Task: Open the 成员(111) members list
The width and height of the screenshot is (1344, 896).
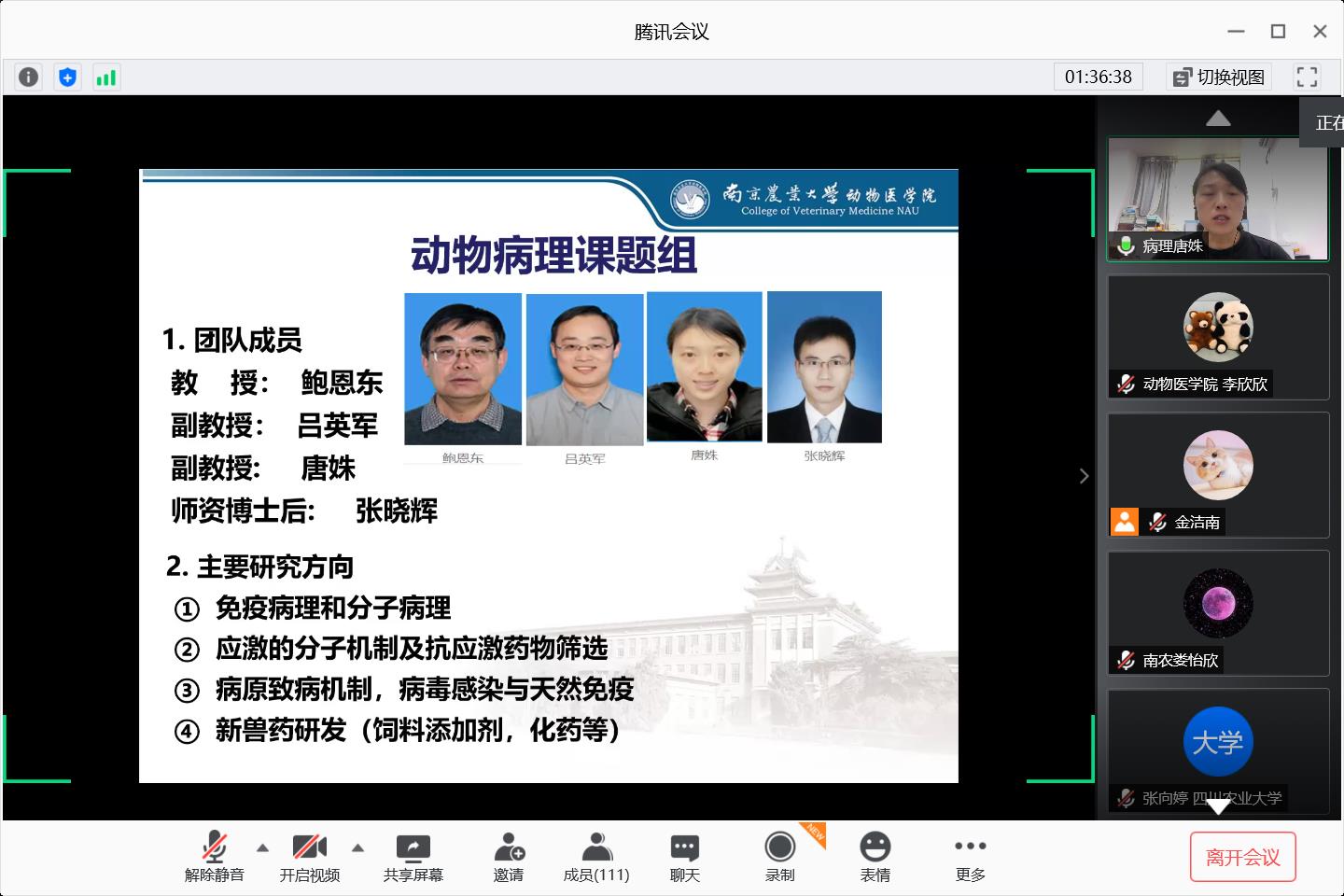Action: [596, 857]
